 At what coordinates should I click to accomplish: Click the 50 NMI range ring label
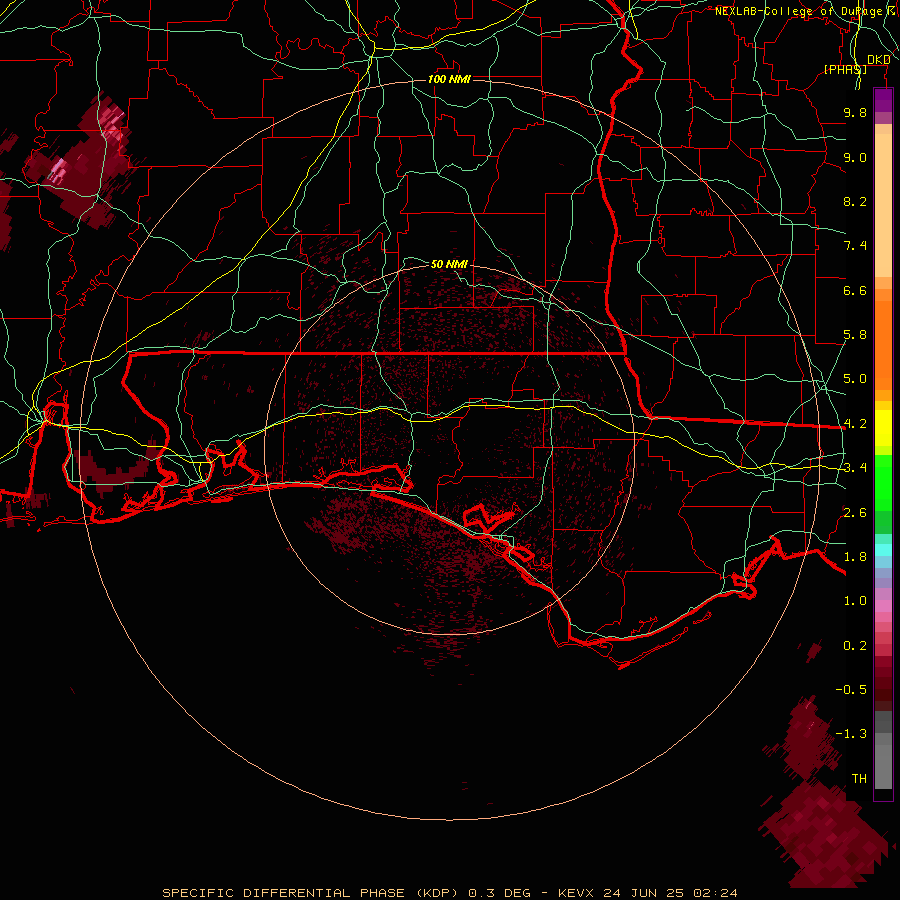click(x=449, y=264)
